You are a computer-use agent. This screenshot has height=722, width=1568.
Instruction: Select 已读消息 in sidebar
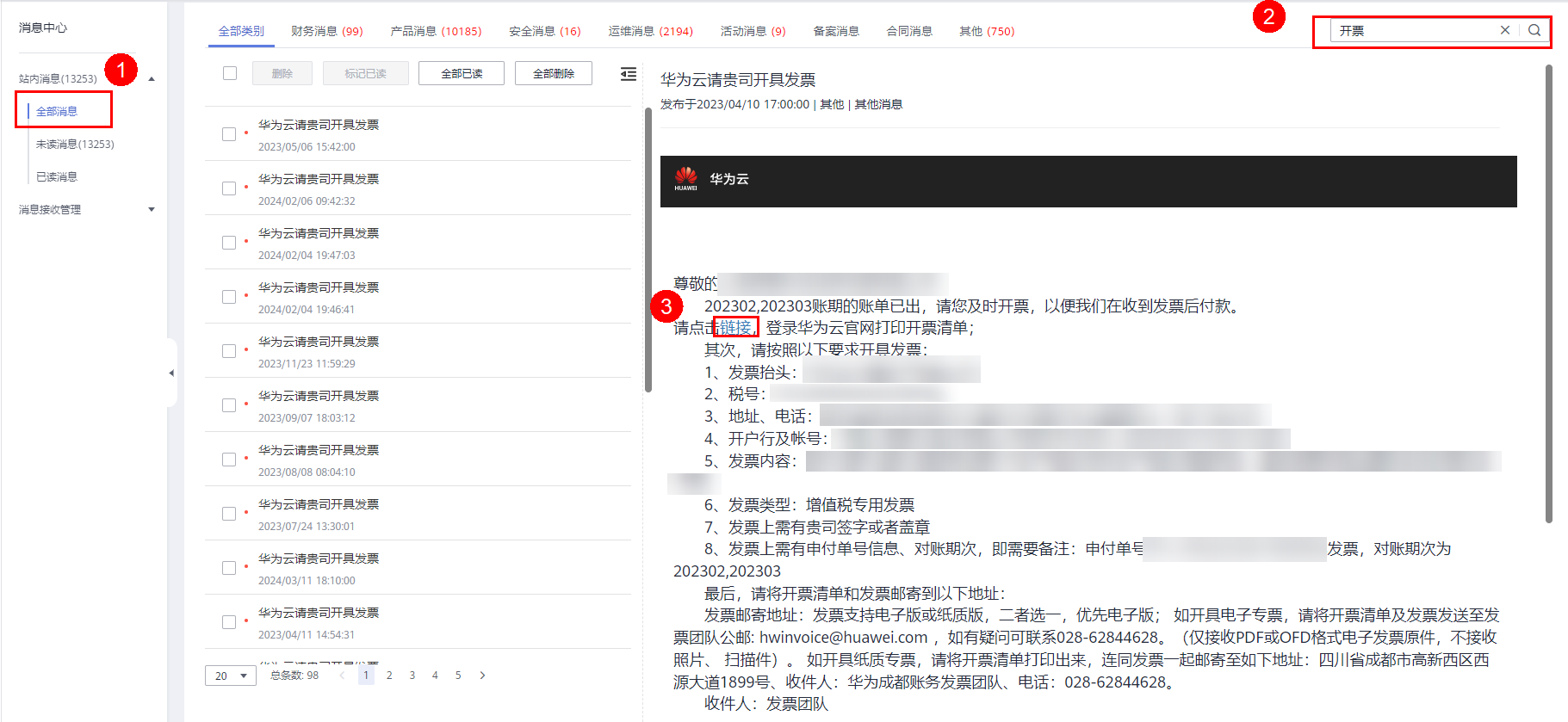57,176
